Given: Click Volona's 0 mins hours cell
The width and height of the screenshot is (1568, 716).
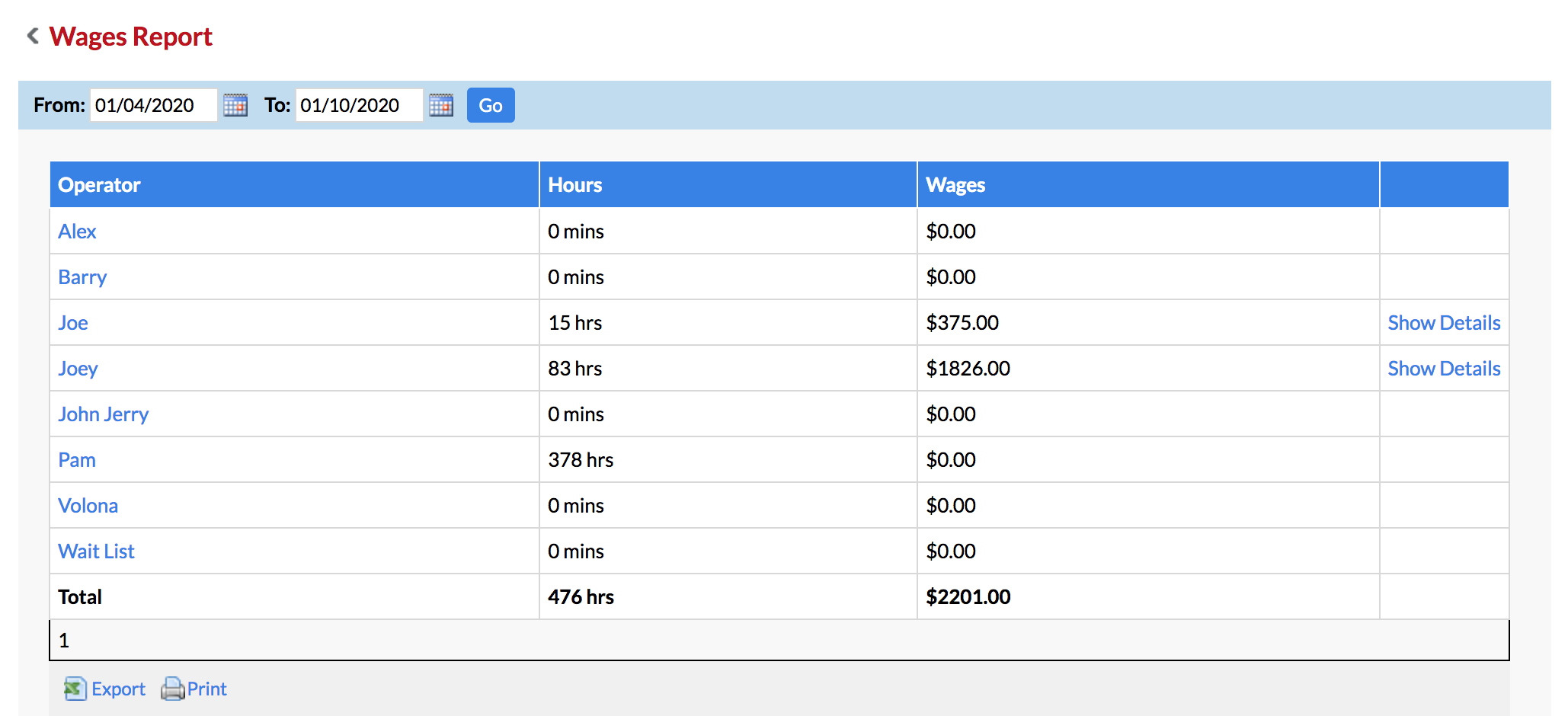Looking at the screenshot, I should click(x=728, y=506).
